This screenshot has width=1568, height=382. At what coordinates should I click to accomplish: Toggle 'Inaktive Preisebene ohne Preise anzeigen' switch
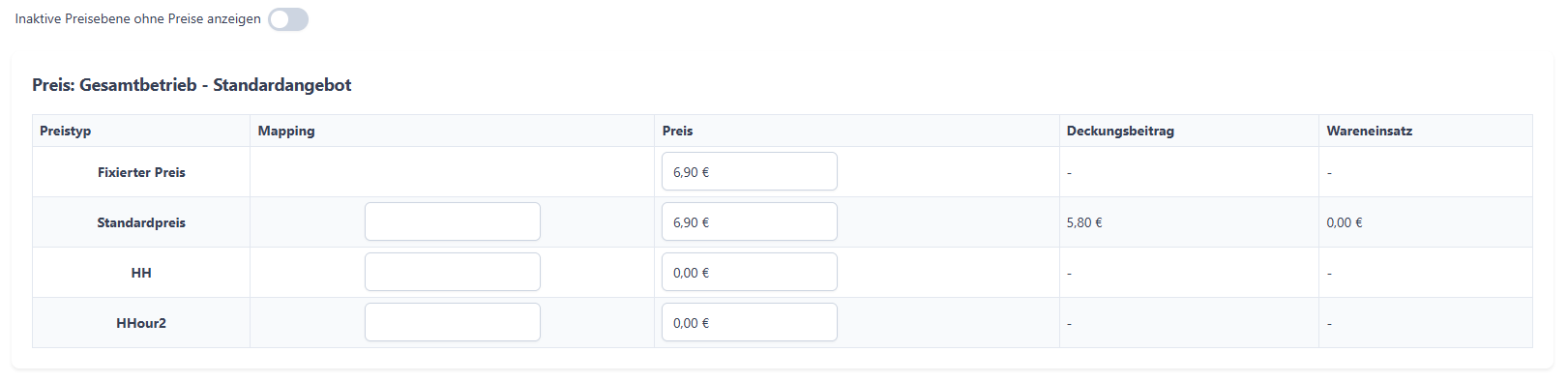[x=288, y=19]
